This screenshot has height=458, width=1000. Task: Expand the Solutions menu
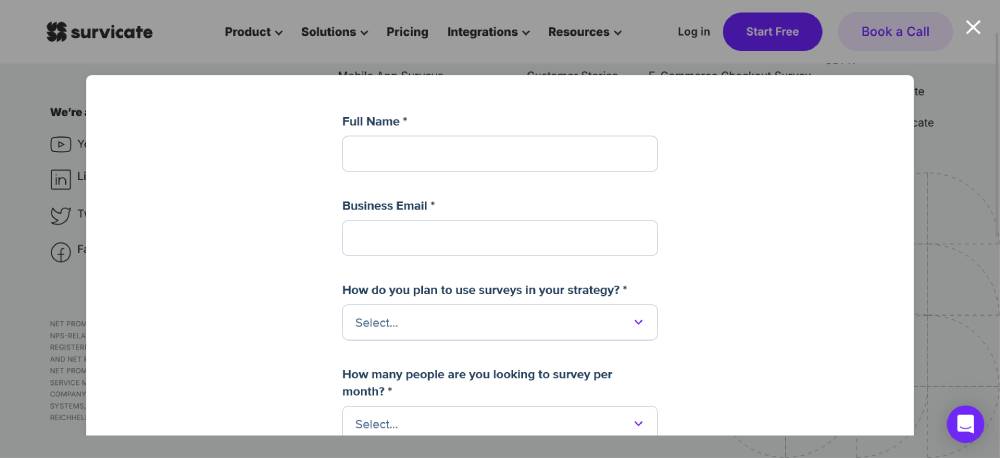[334, 32]
